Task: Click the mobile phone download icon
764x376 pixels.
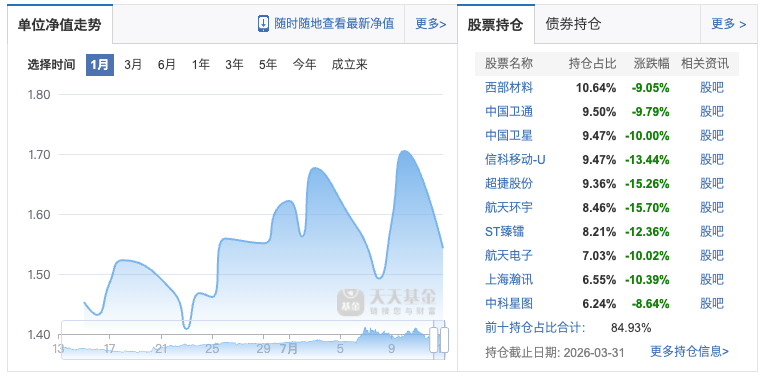Action: [x=263, y=23]
